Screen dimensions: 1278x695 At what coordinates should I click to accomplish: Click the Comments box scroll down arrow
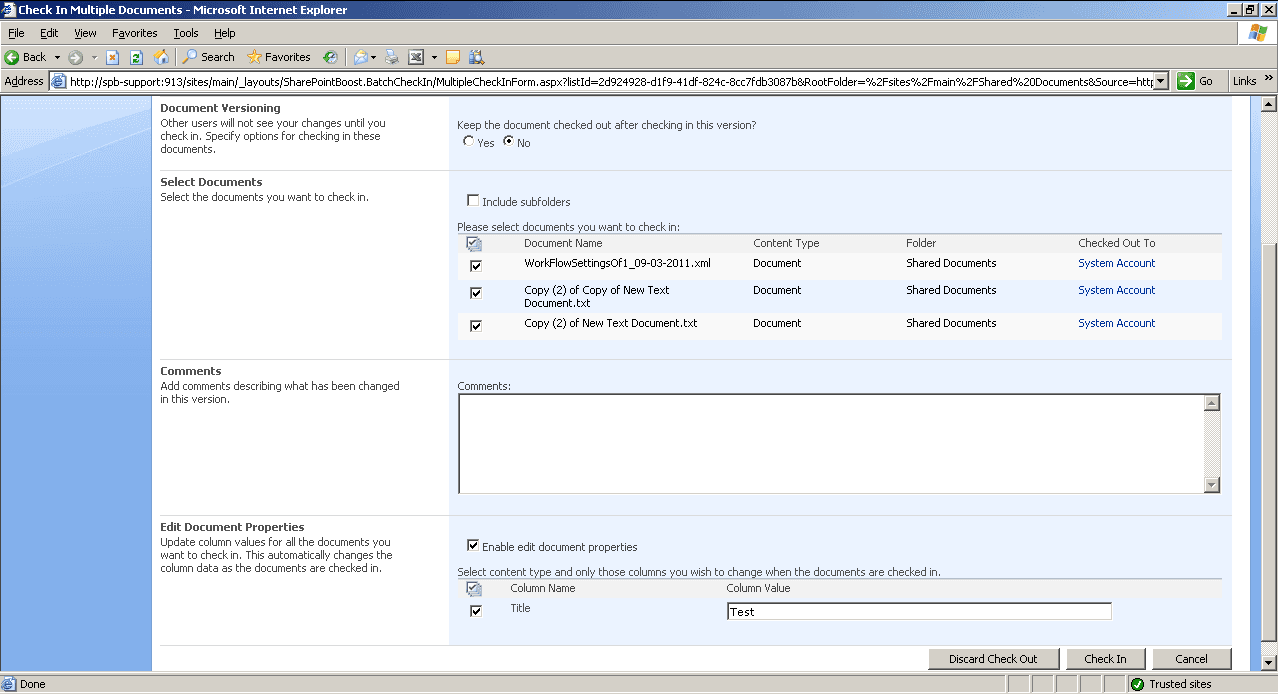[x=1212, y=485]
